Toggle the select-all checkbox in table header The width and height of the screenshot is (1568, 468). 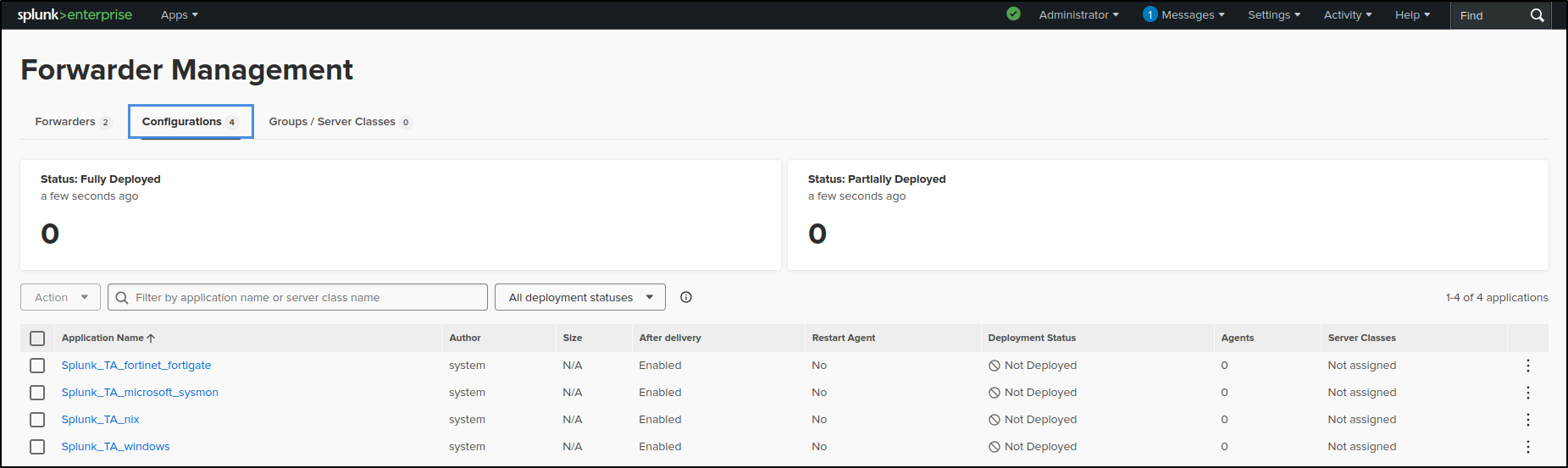[37, 339]
